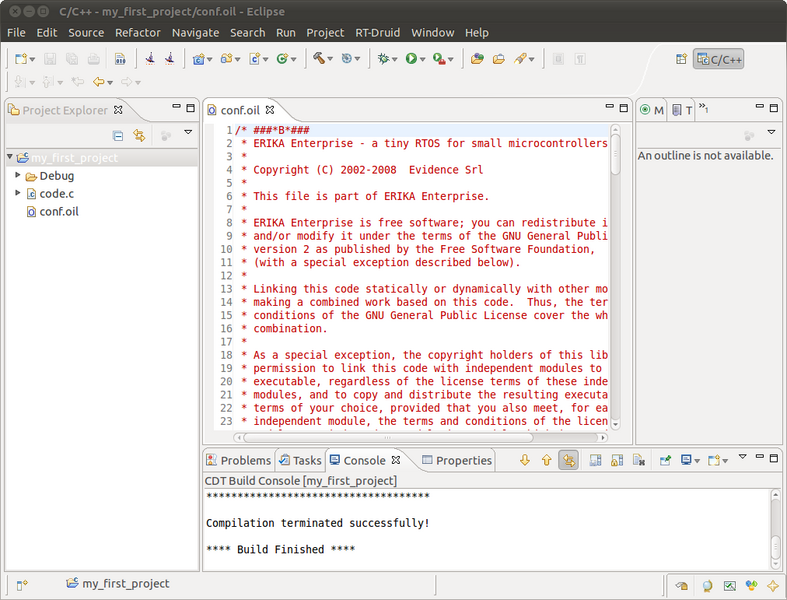The height and width of the screenshot is (600, 787).
Task: Click the External Tools run icon
Action: (439, 59)
